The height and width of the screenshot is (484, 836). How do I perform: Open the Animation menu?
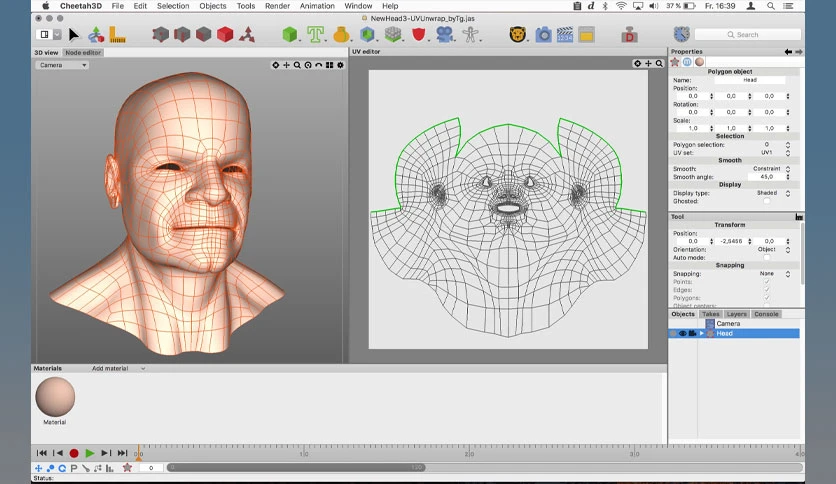(x=317, y=6)
